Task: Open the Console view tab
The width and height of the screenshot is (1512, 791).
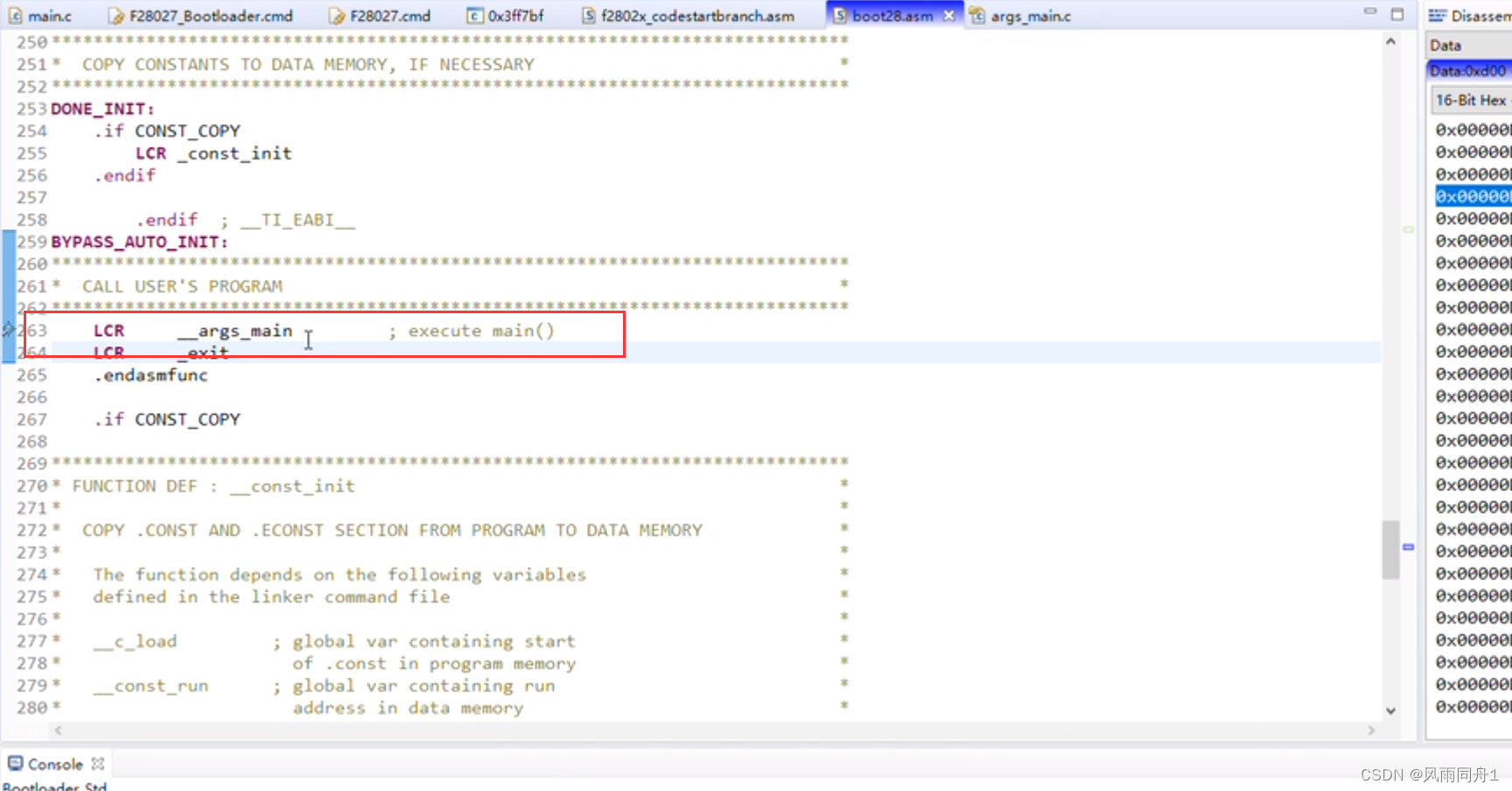Action: 55,764
